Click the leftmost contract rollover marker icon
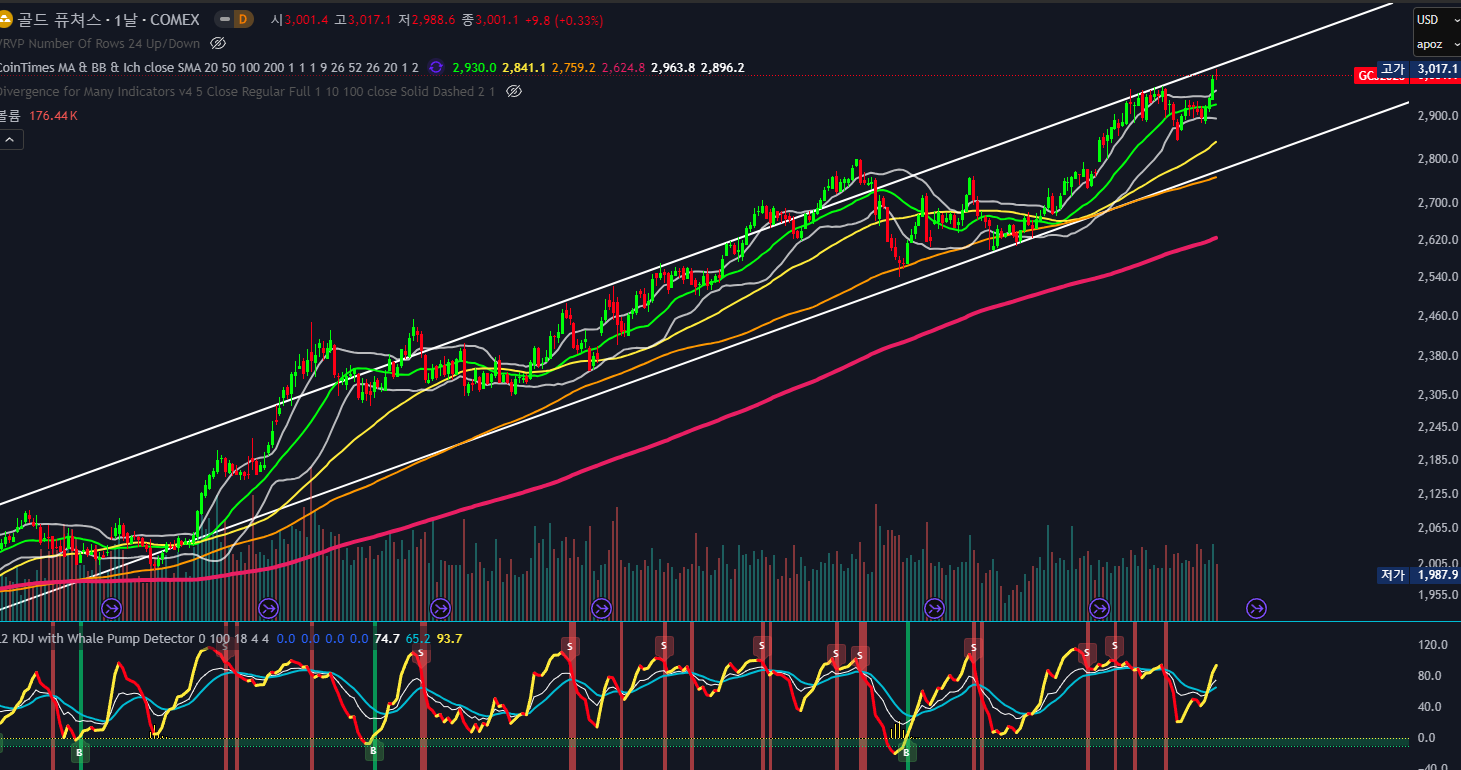Image resolution: width=1461 pixels, height=770 pixels. [112, 608]
